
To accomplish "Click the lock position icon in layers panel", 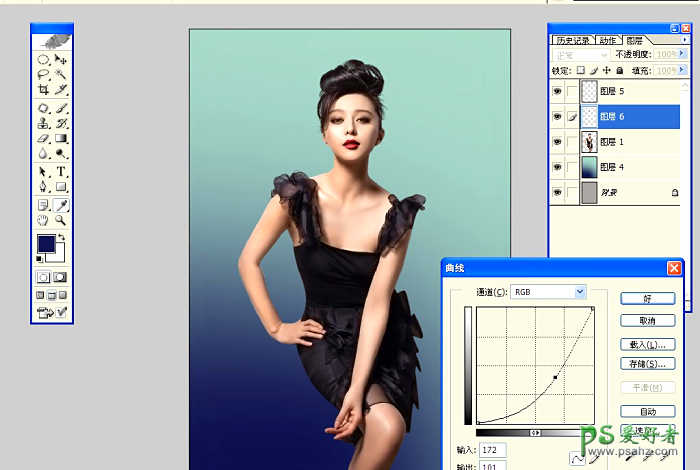I will pyautogui.click(x=607, y=71).
